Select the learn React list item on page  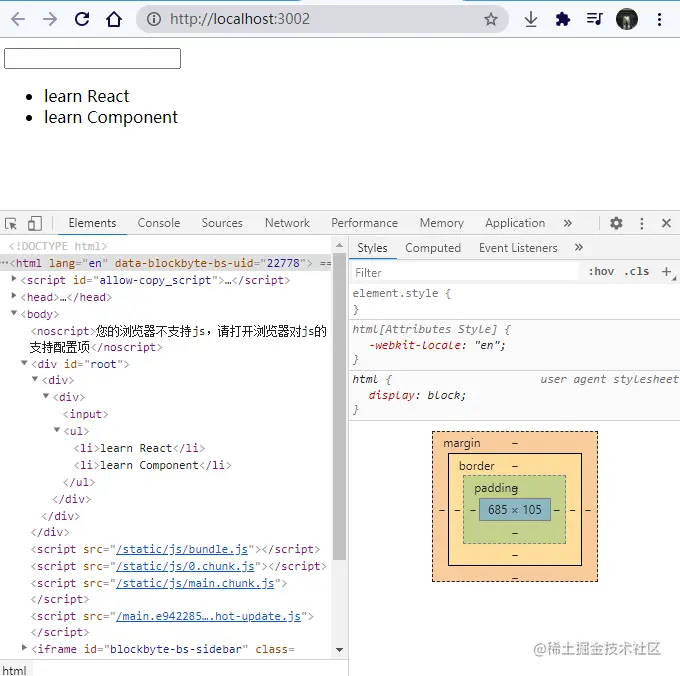click(x=86, y=96)
